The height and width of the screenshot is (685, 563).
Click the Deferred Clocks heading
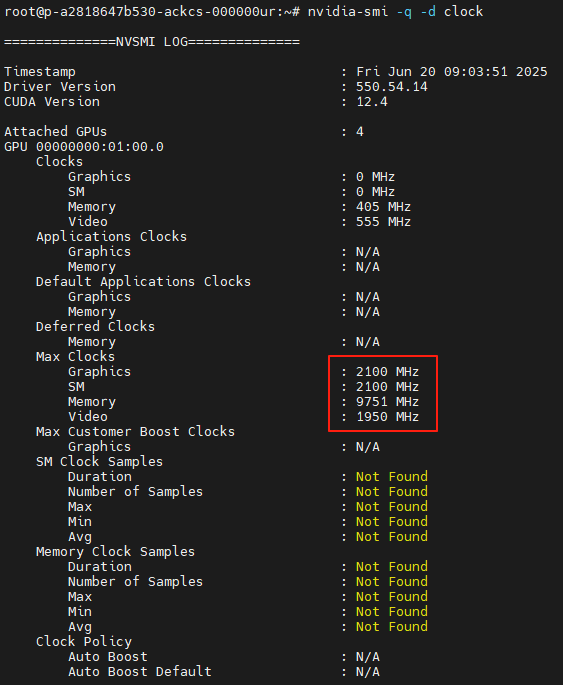95,327
